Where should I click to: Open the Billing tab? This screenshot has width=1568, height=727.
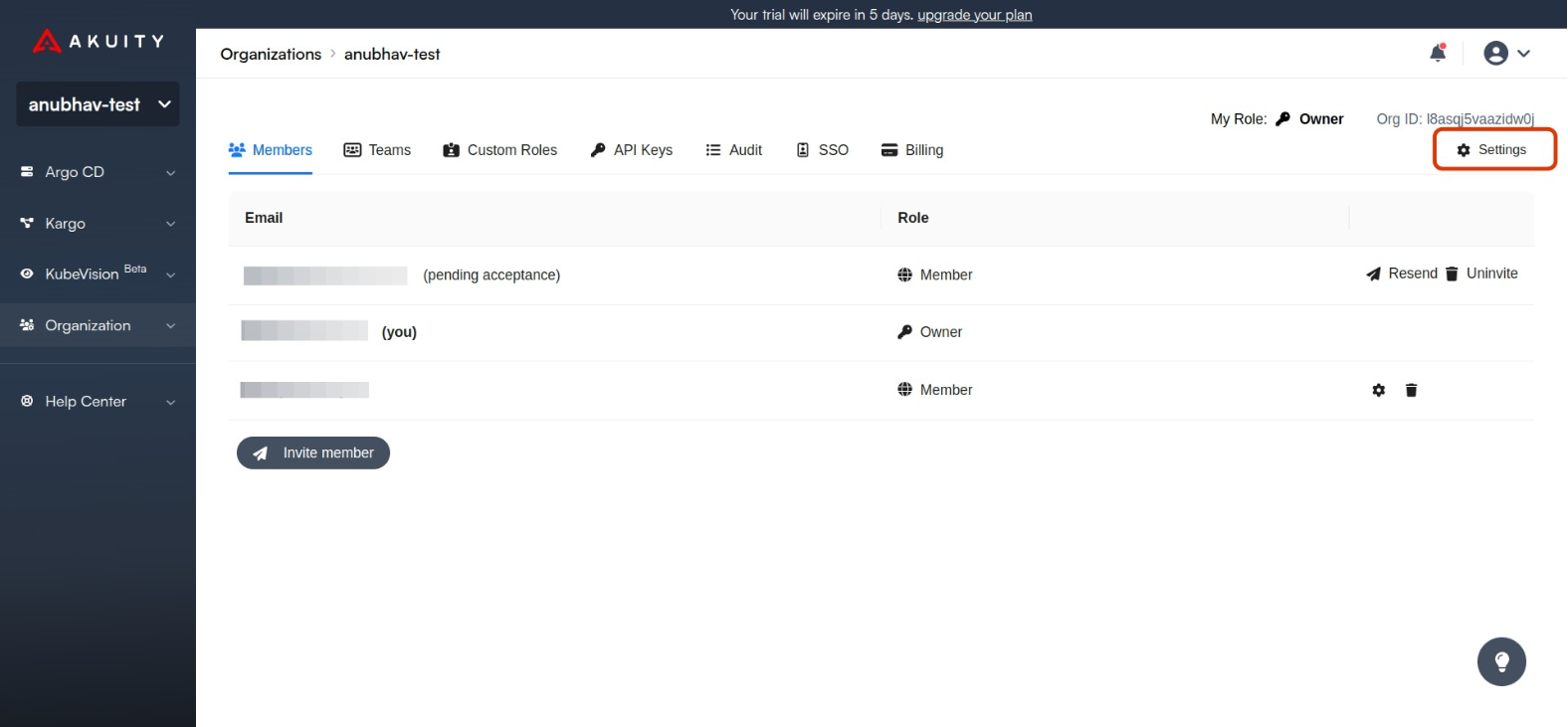(x=912, y=150)
